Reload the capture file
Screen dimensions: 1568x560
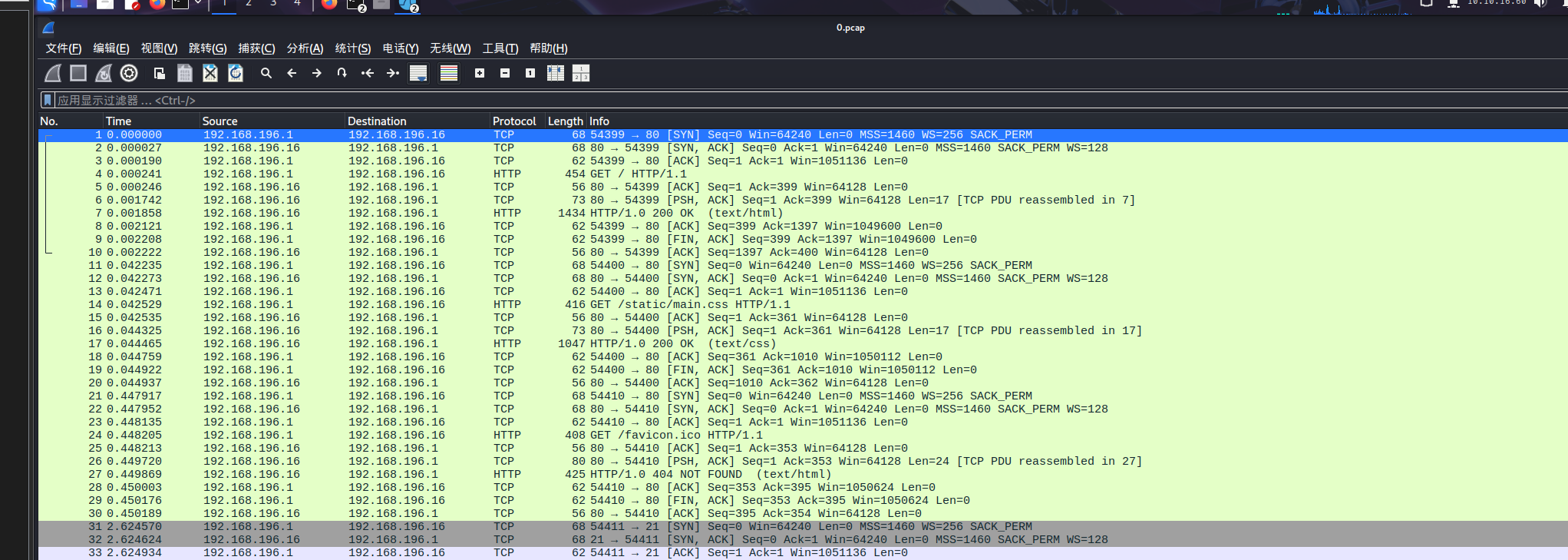[x=236, y=73]
